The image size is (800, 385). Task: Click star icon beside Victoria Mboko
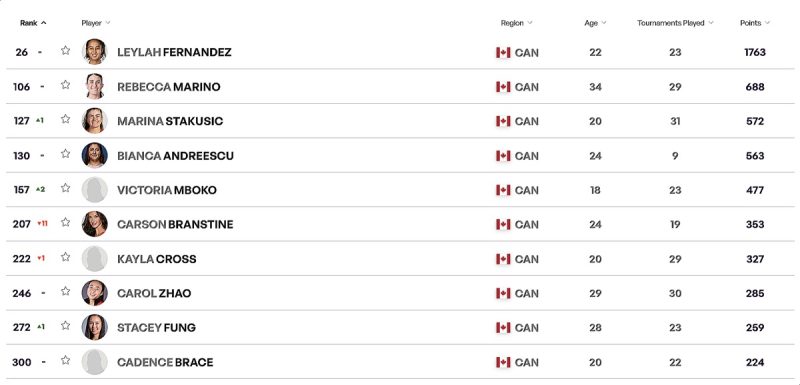point(65,188)
